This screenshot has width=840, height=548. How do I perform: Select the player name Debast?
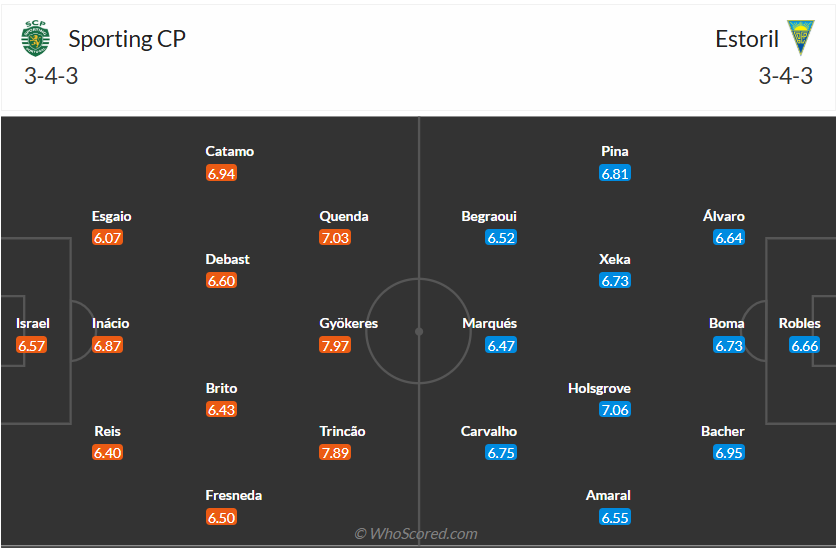click(228, 259)
